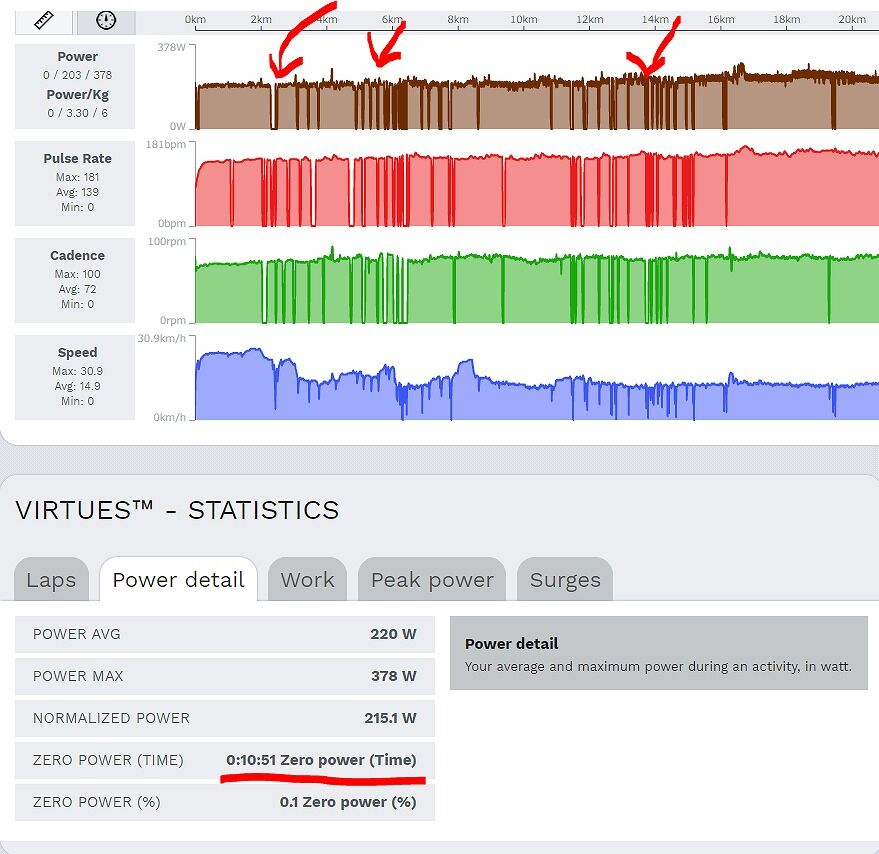Select the Power detail tab

point(178,579)
